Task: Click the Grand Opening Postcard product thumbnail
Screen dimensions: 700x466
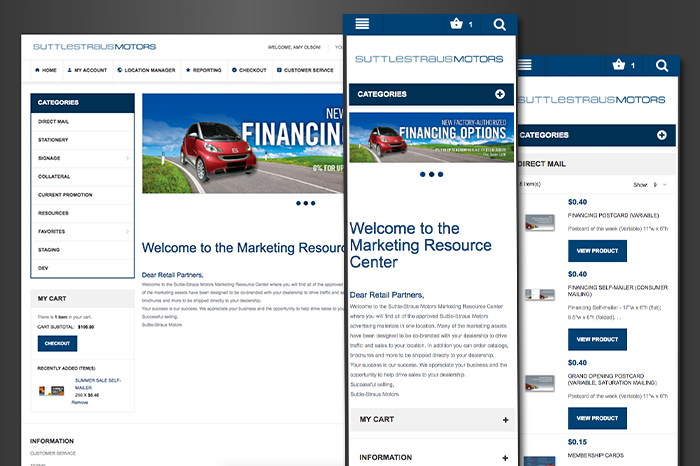Action: point(539,383)
